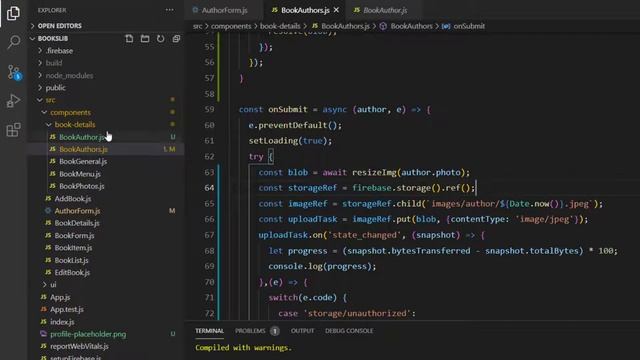
Task: Expand the build folder
Action: pos(54,63)
